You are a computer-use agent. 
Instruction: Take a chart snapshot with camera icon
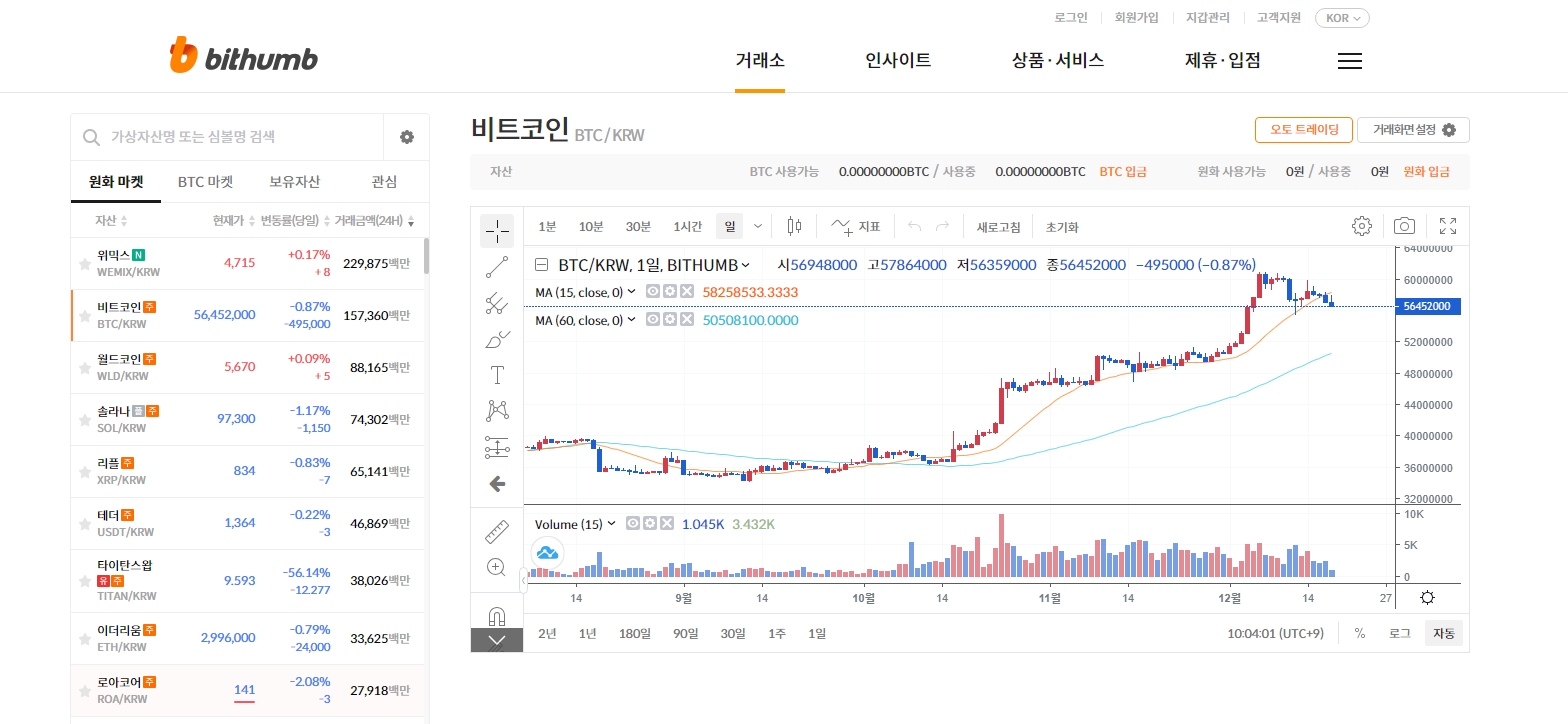coord(1404,226)
